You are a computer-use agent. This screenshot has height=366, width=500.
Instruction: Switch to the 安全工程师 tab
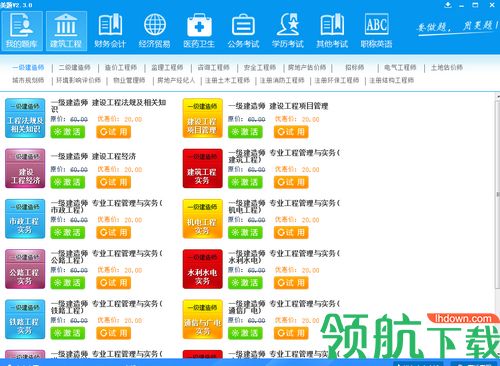(x=260, y=67)
